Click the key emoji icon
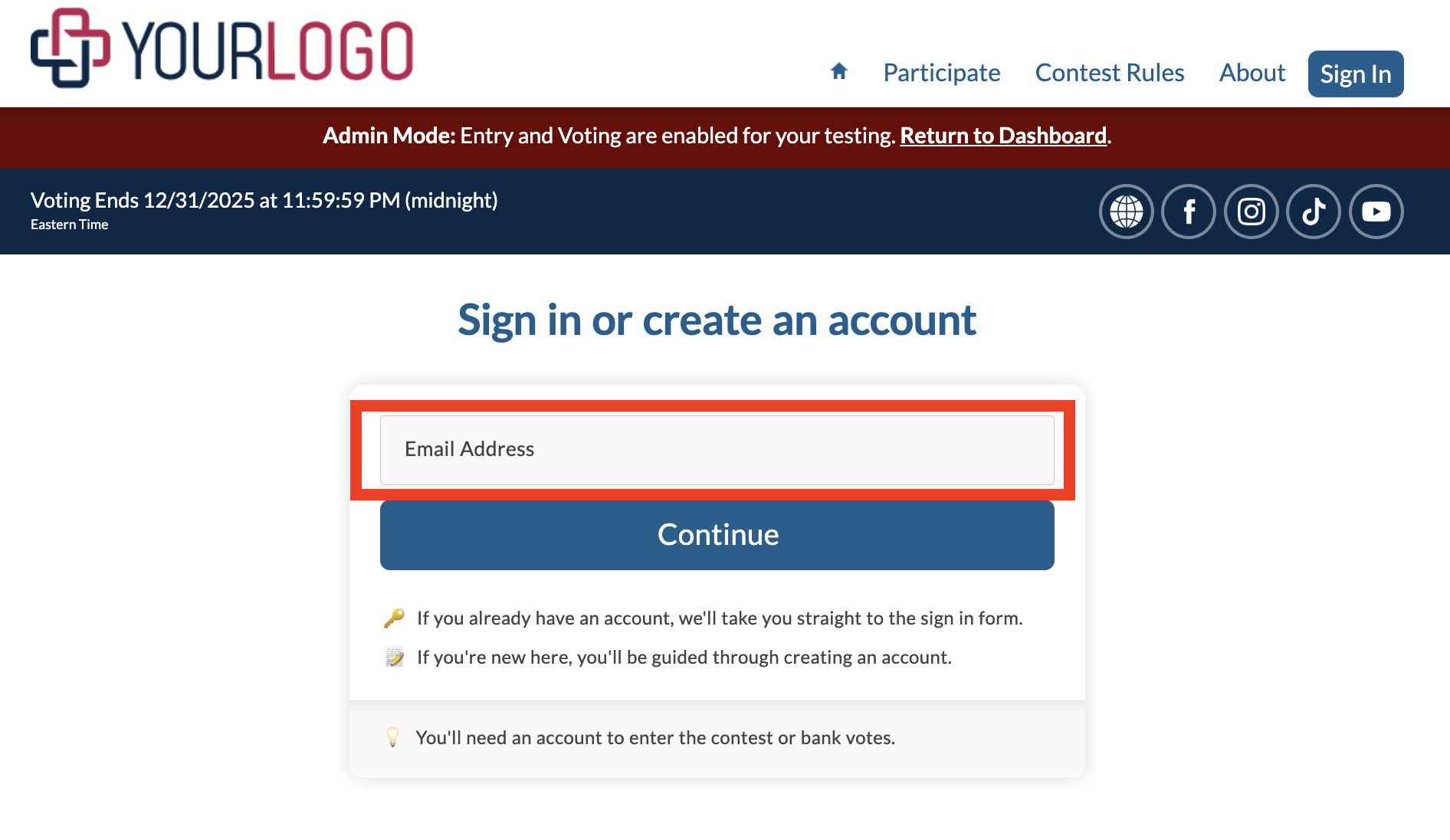Viewport: 1450px width, 840px height. 394,618
